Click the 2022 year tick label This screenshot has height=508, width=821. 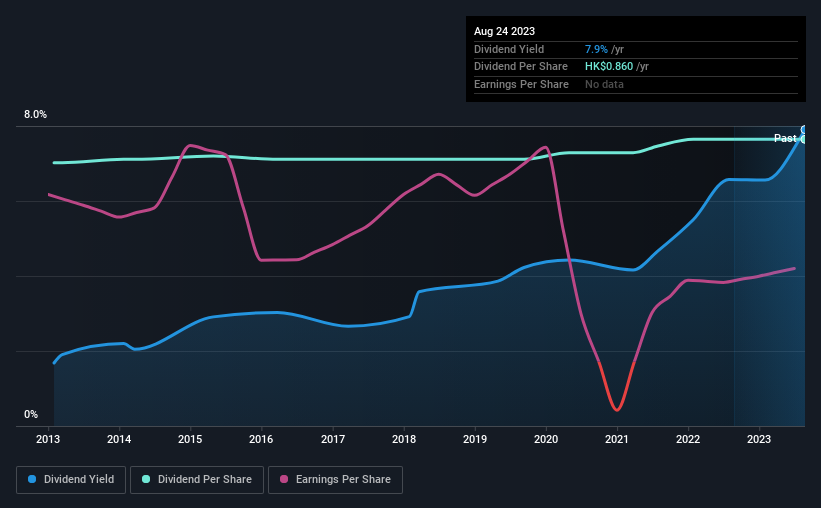tap(688, 438)
